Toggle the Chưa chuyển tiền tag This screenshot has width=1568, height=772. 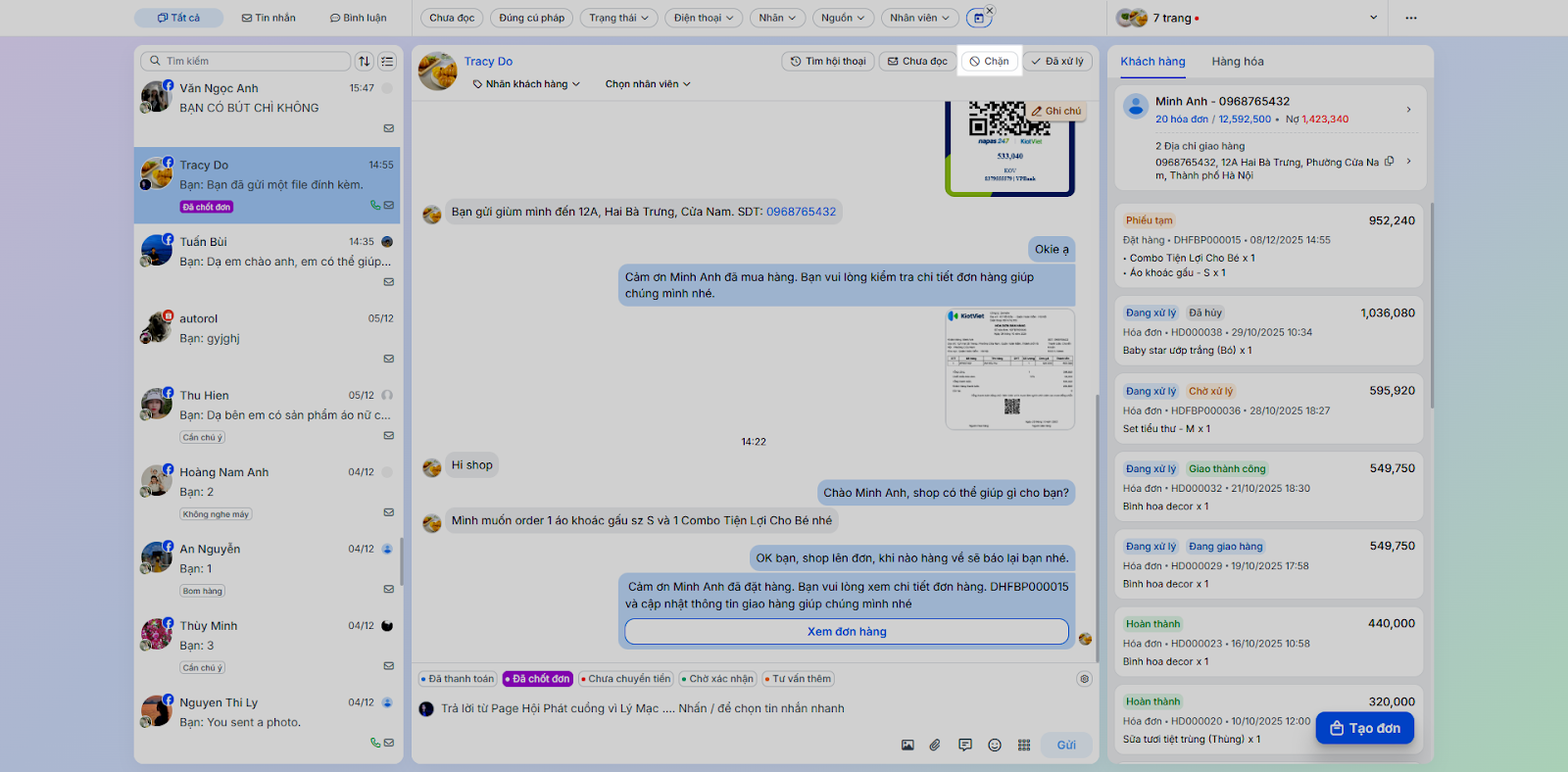(625, 679)
